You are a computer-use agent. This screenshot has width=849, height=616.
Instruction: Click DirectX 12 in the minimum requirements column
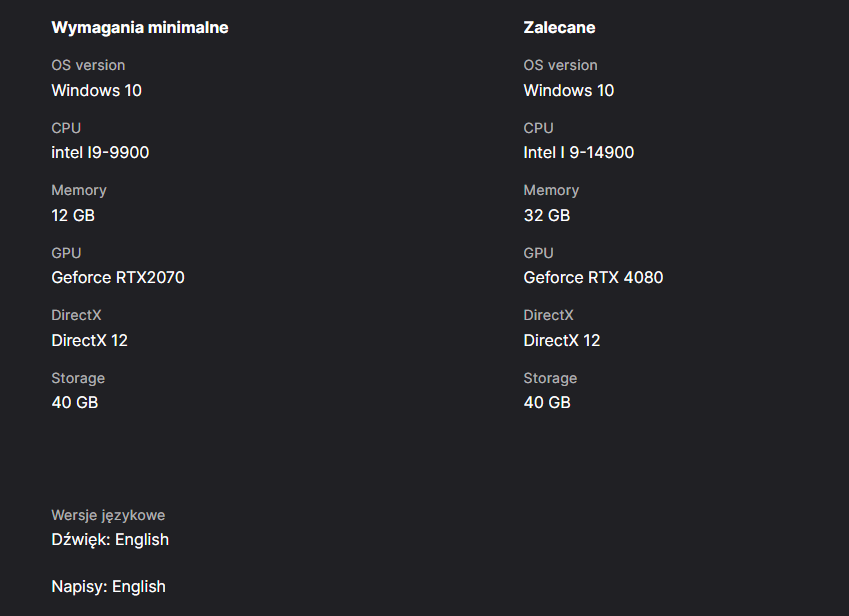point(89,340)
